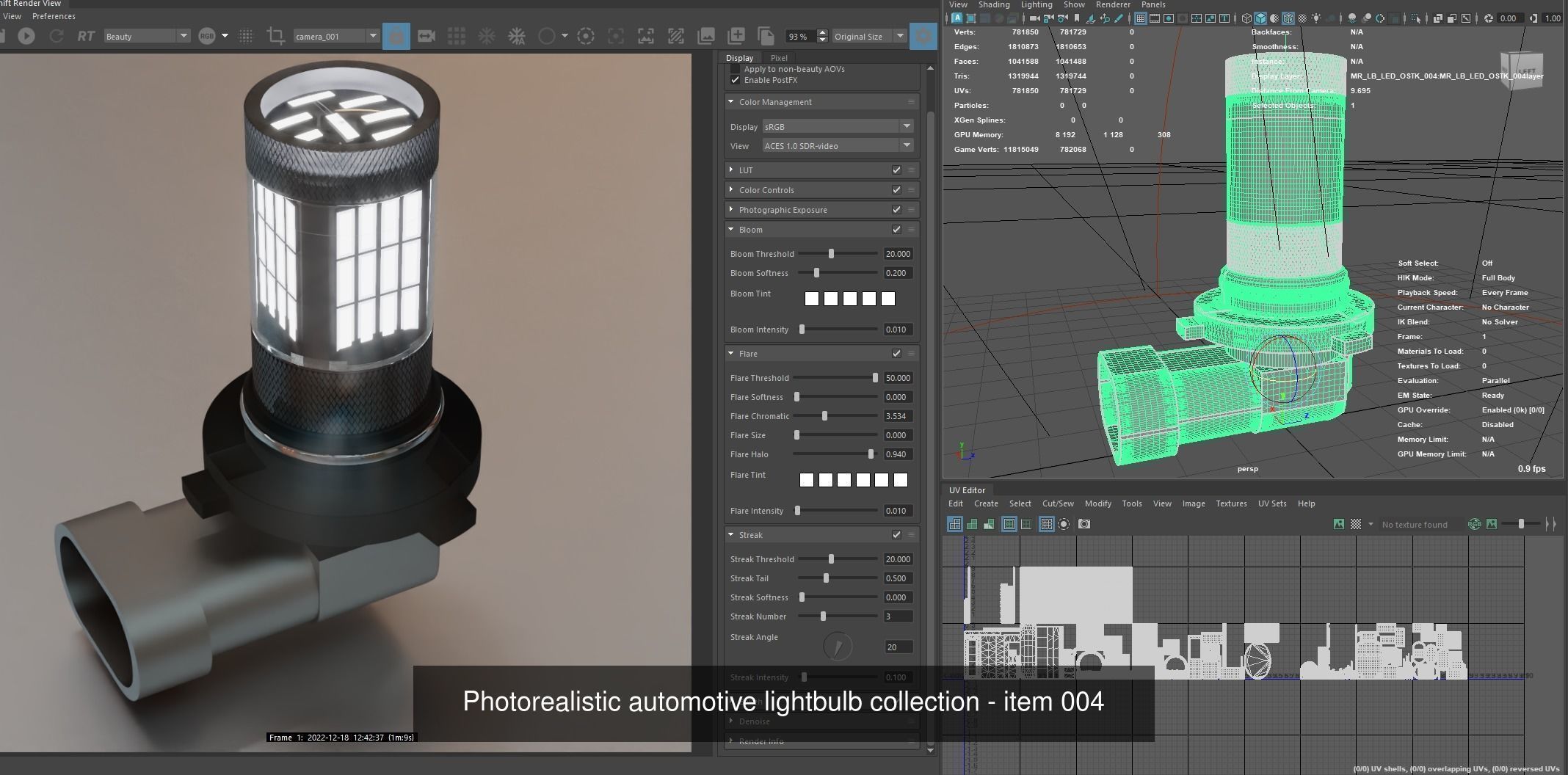Toggle the Color Controls checkbox
The height and width of the screenshot is (775, 1568).
(x=896, y=189)
